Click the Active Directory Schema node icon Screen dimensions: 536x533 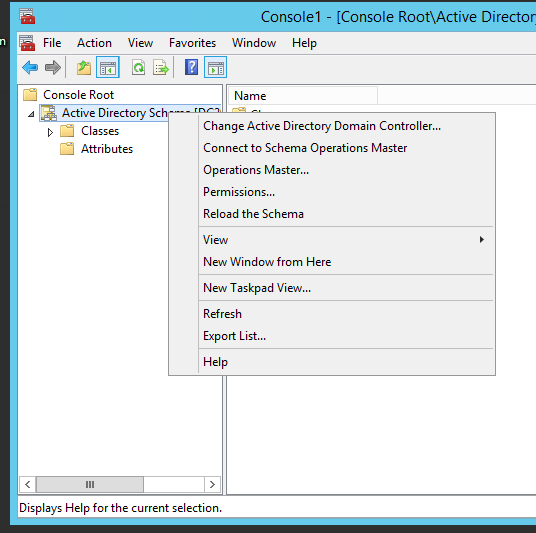tap(49, 113)
